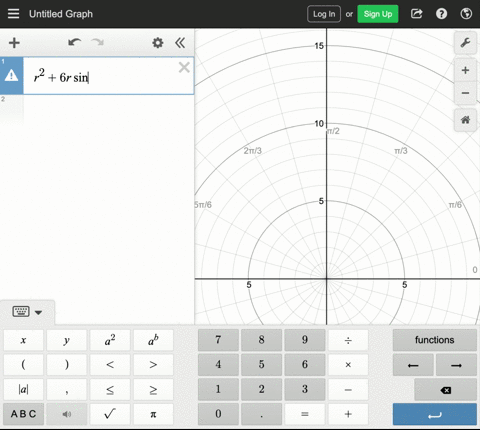Viewport: 480px width, 430px height.
Task: Tap the less than key
Action: (x=110, y=365)
